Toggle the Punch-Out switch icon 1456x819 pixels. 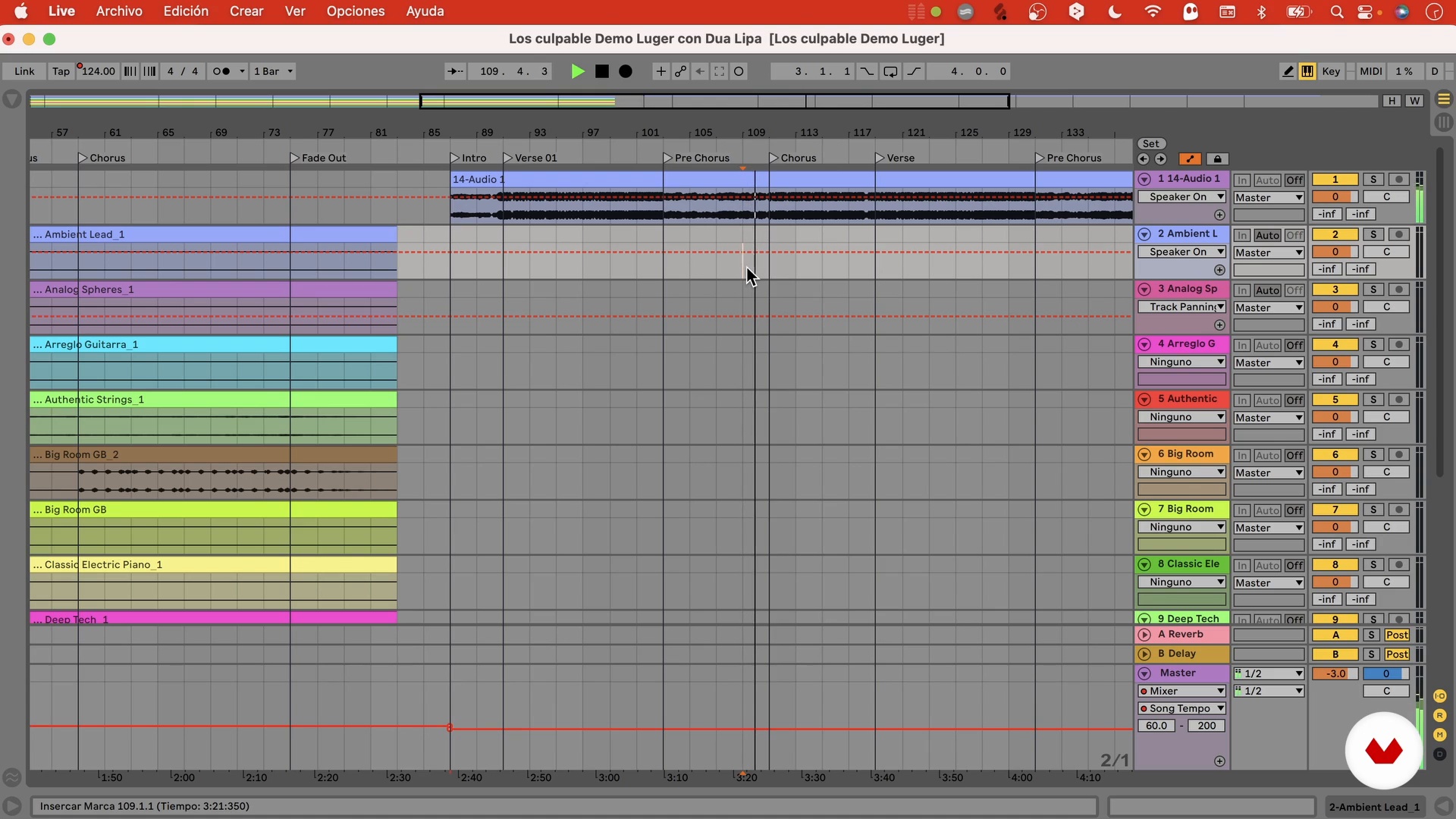pos(915,71)
